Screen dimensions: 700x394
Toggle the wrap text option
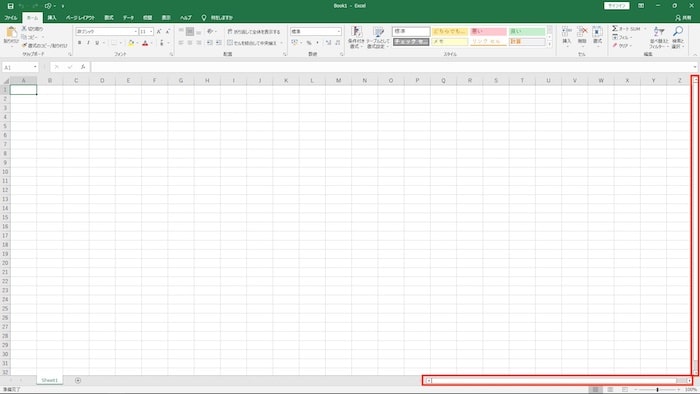[254, 32]
